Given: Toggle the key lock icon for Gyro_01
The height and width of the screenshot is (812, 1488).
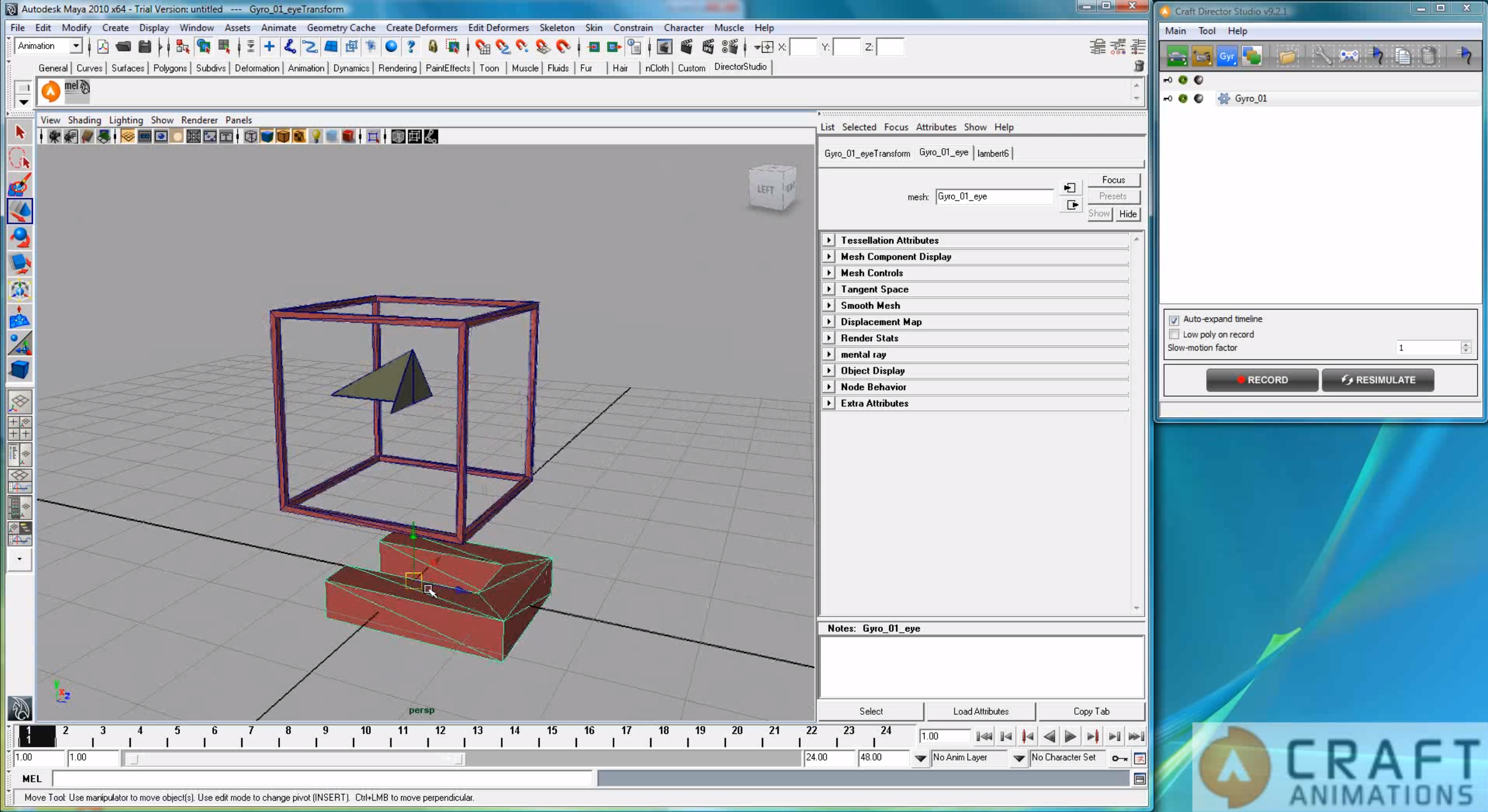Looking at the screenshot, I should [x=1167, y=98].
